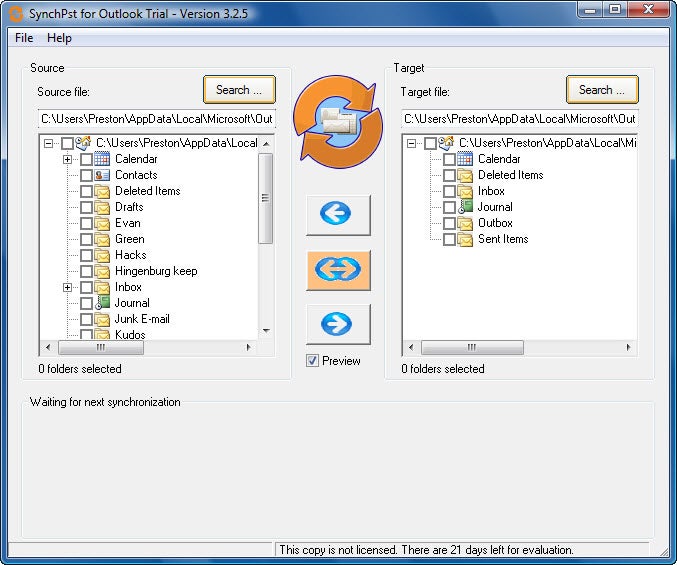The height and width of the screenshot is (565, 677).
Task: Click the Target horizontal scrollbar thumb
Action: [472, 347]
